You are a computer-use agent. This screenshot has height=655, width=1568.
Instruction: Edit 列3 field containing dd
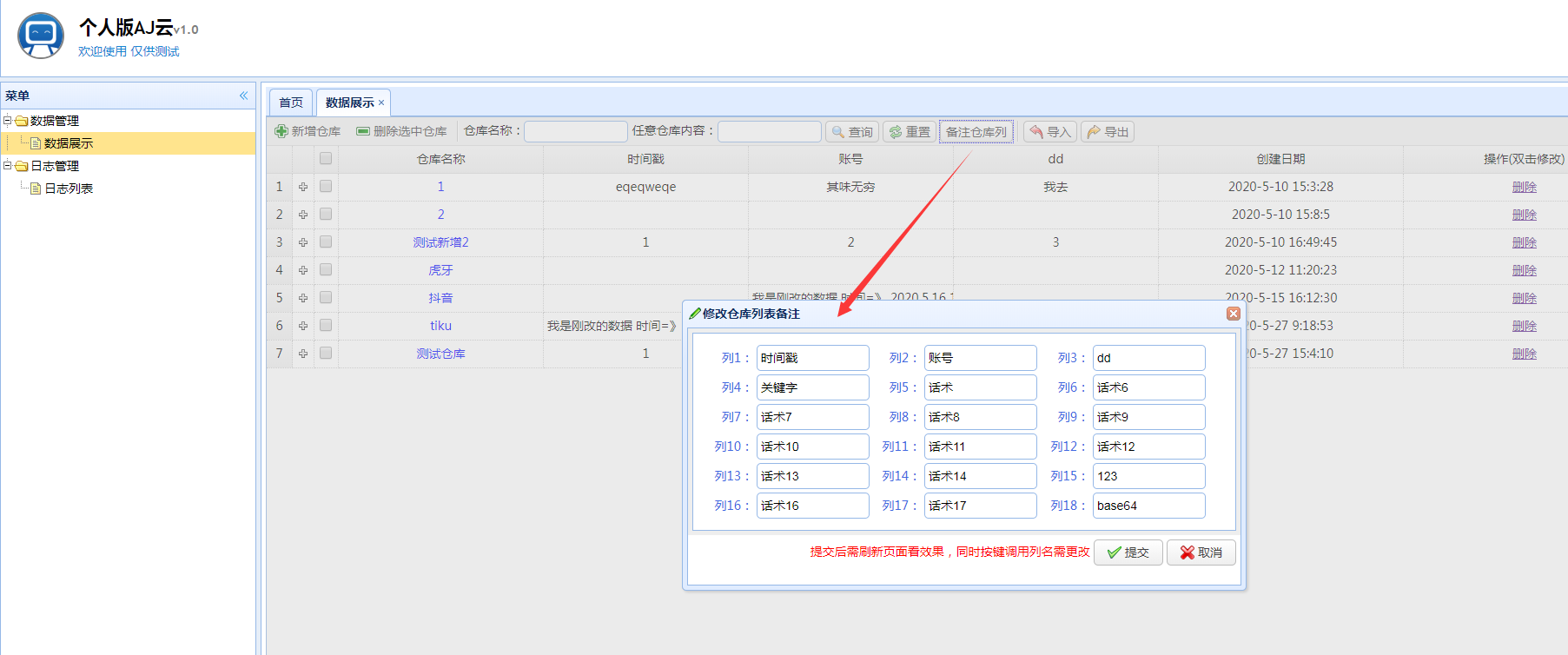point(1148,358)
